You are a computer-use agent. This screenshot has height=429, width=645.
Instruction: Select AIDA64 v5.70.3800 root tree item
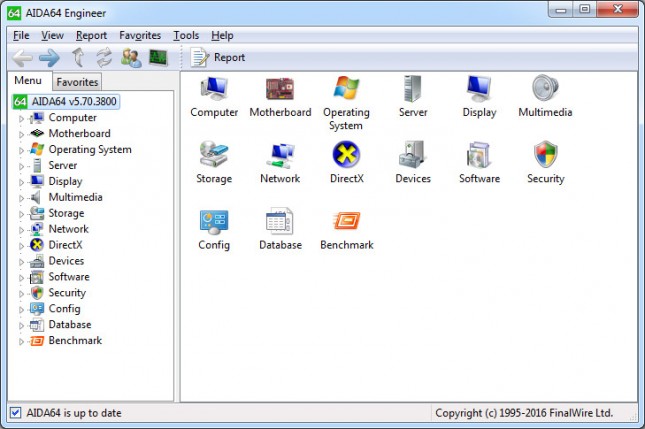coord(66,101)
